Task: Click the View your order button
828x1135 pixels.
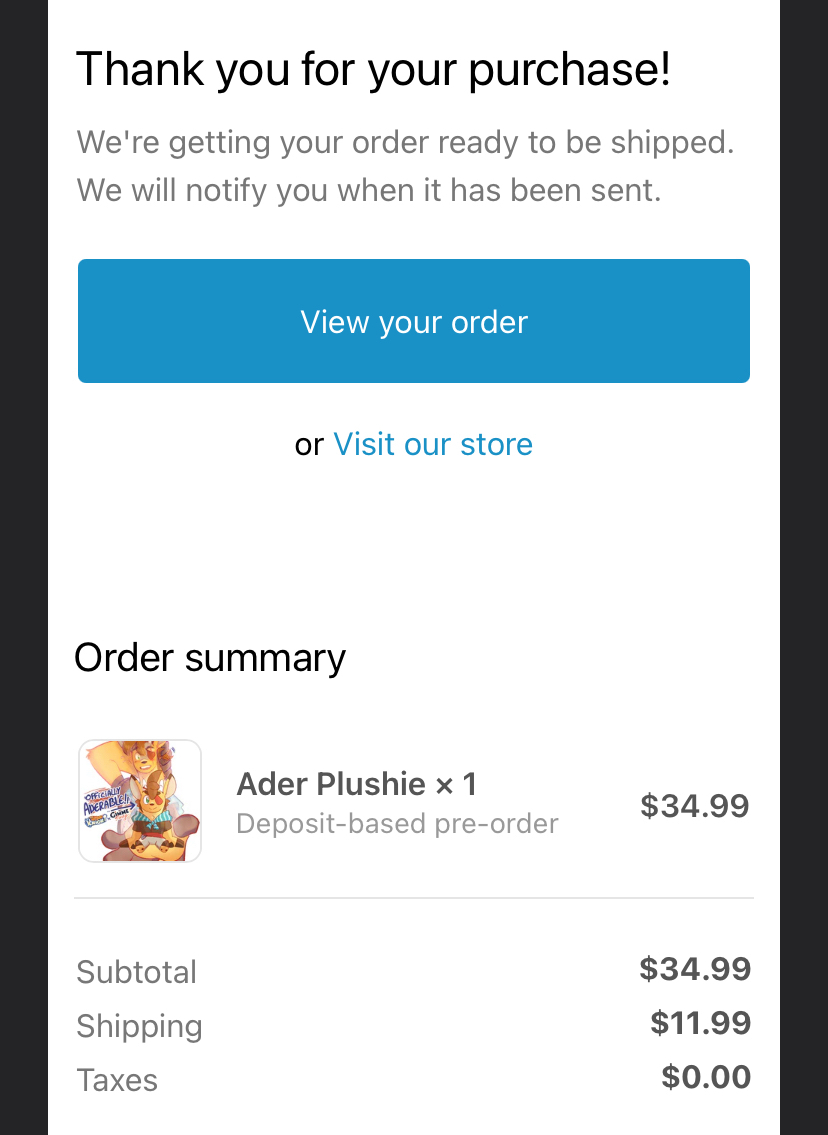Action: click(x=414, y=321)
